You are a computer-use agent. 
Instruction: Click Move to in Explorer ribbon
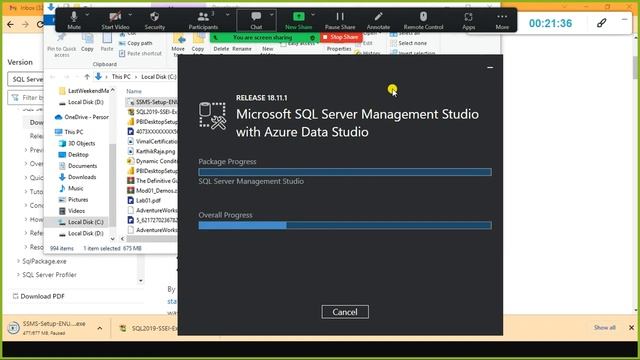(x=178, y=45)
